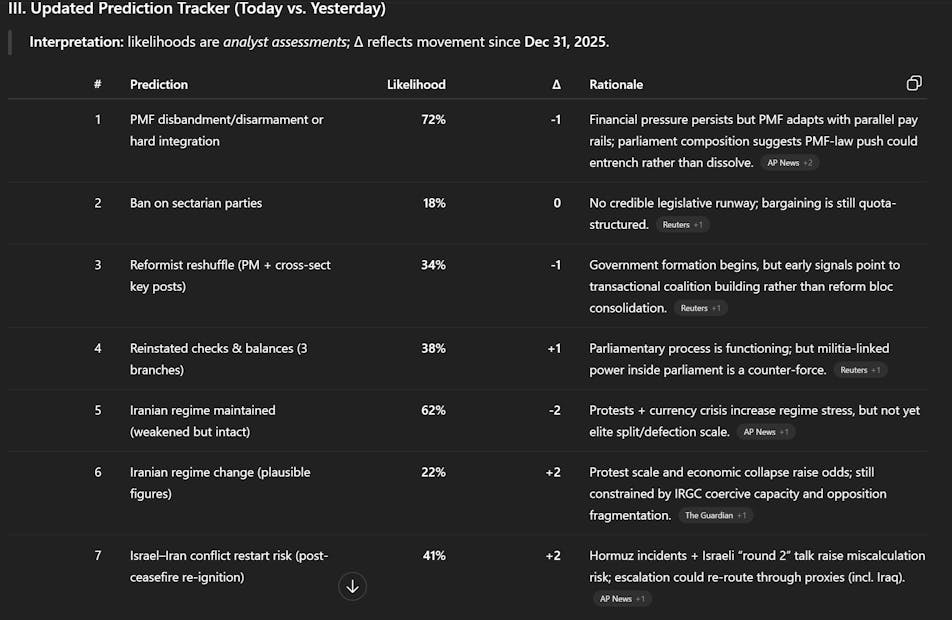Open Reuters citation in checks & balances row

point(860,370)
